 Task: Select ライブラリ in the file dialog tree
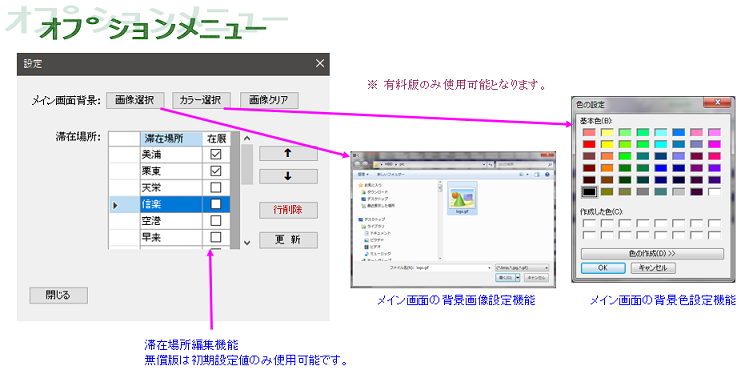(x=373, y=226)
